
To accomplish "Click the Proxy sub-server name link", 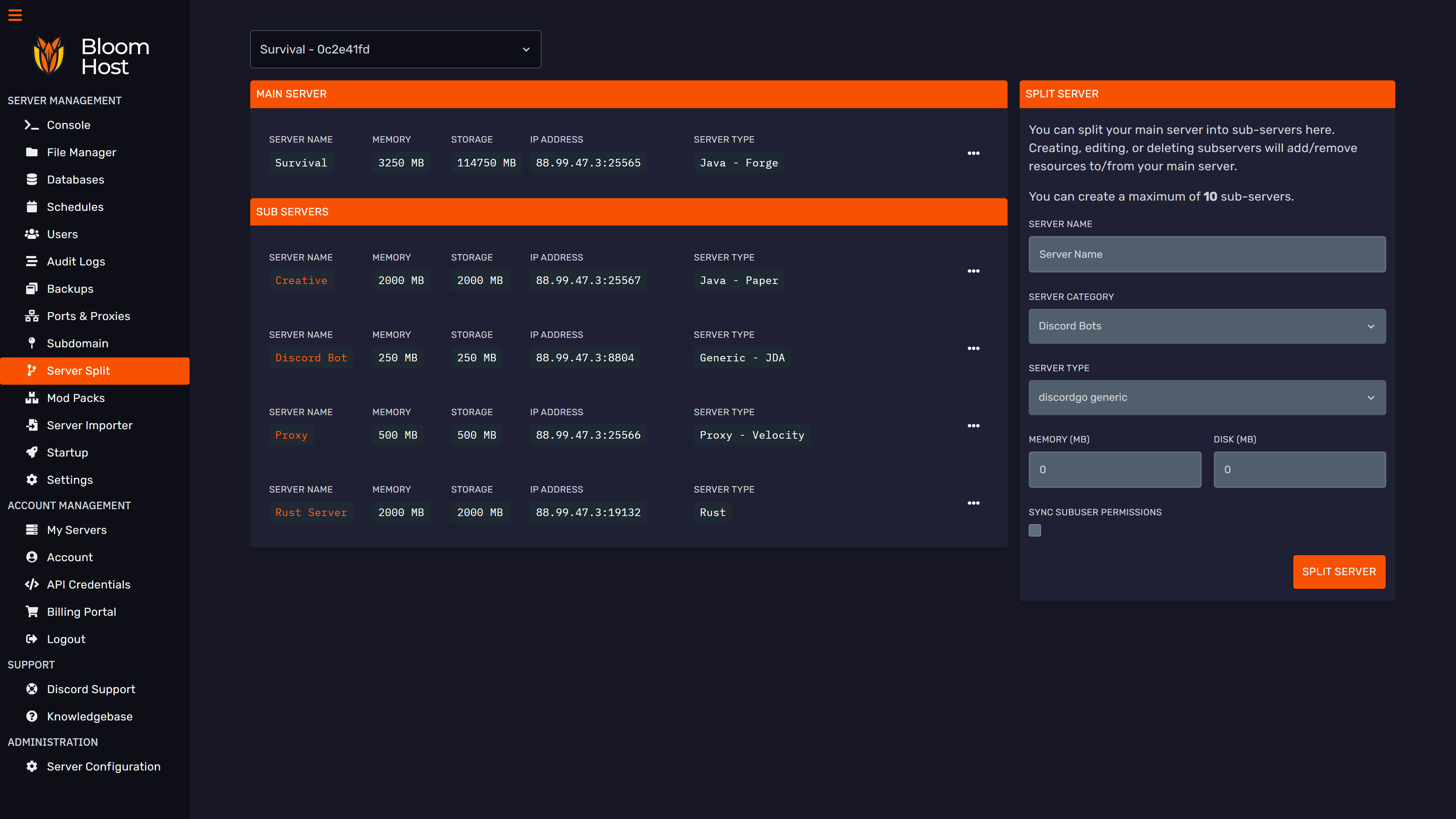I will [291, 435].
